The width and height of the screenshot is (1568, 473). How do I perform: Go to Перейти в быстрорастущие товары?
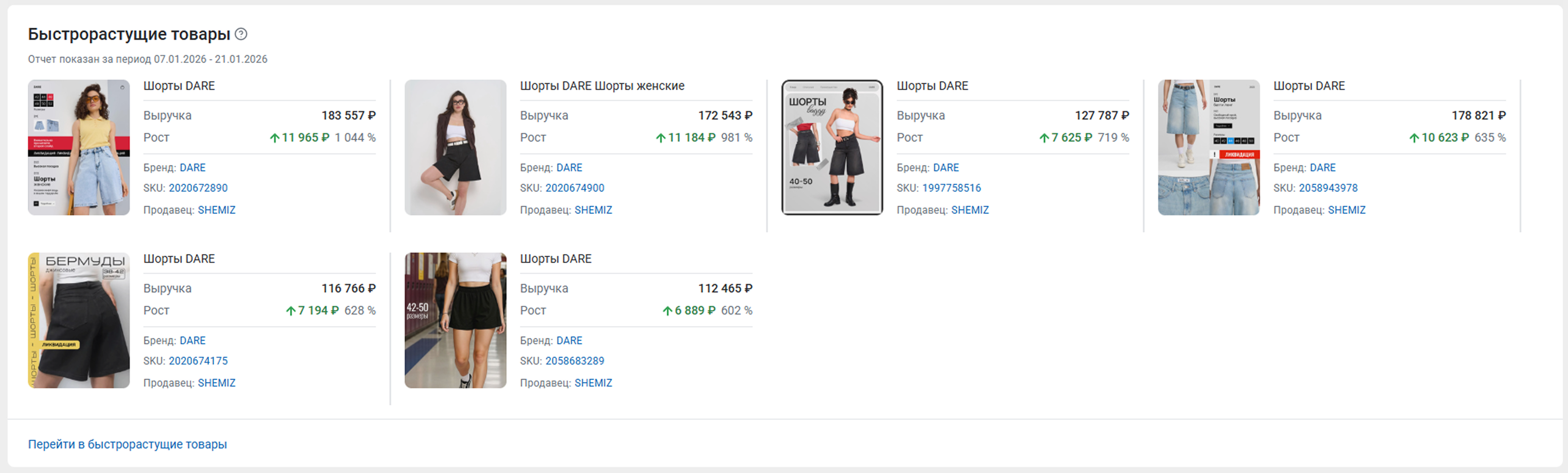point(127,445)
